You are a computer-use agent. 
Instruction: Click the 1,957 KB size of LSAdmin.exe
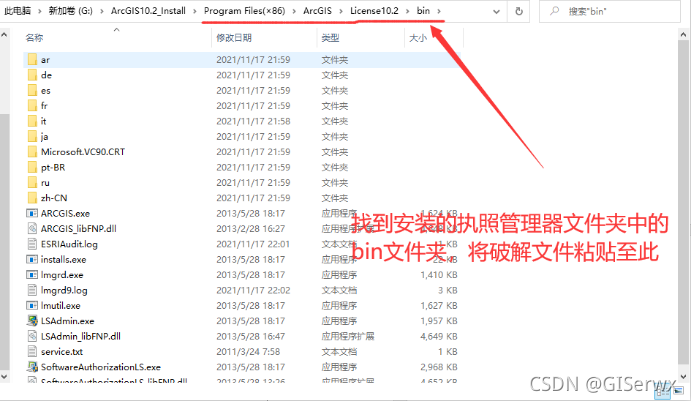(x=439, y=321)
